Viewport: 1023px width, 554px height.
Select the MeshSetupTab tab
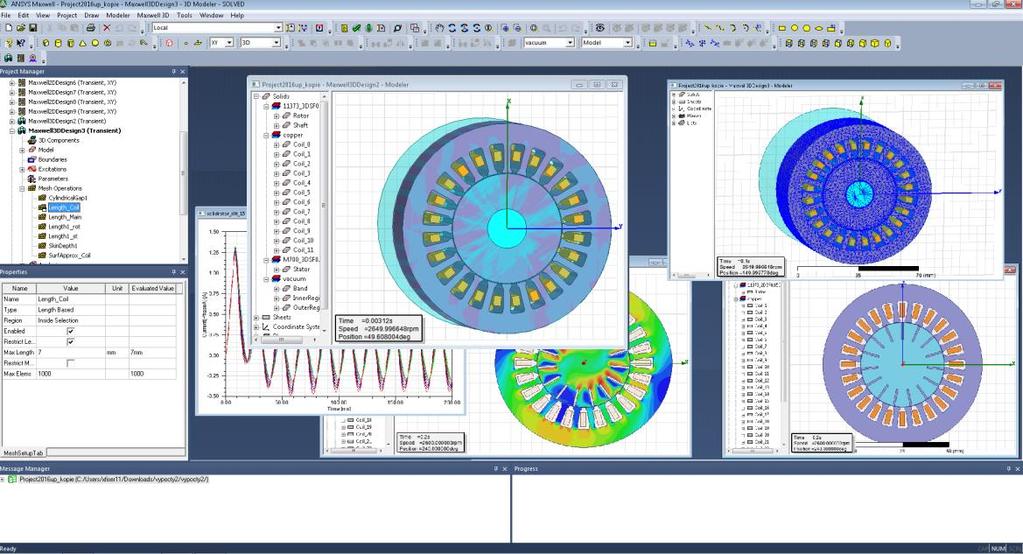[x=23, y=452]
